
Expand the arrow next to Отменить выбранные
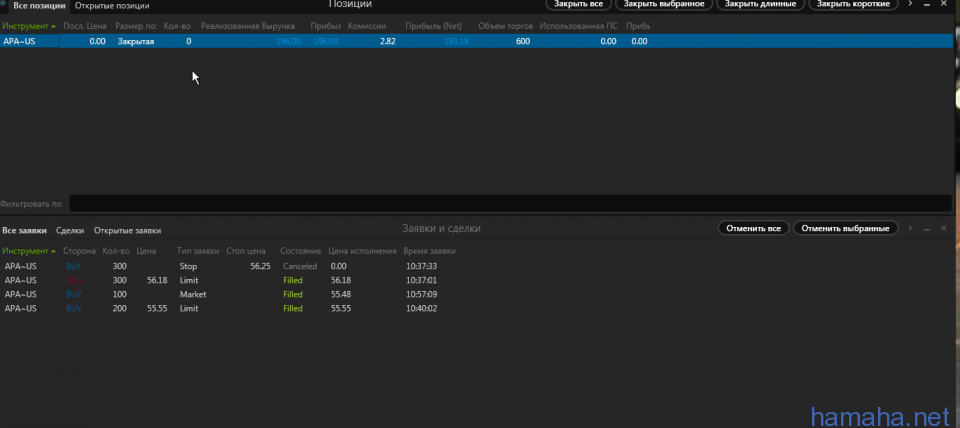910,228
